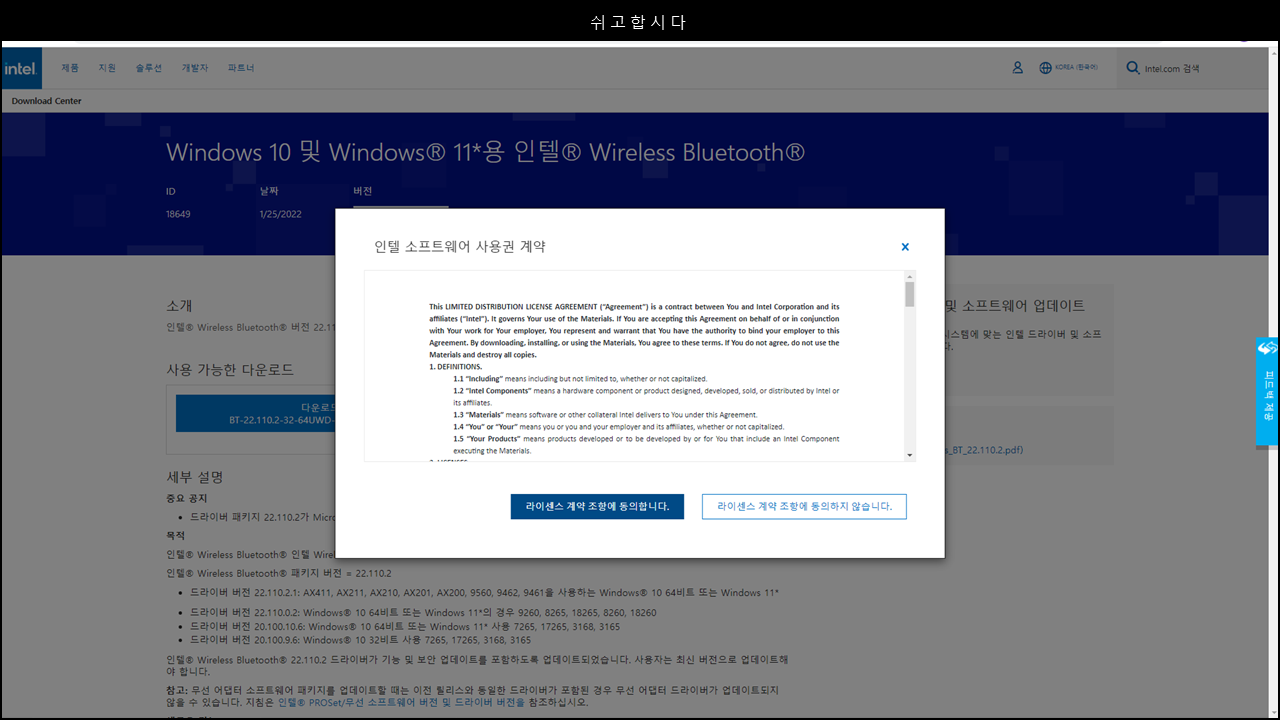Open the 개발자 menu
The width and height of the screenshot is (1280, 720).
(x=194, y=68)
